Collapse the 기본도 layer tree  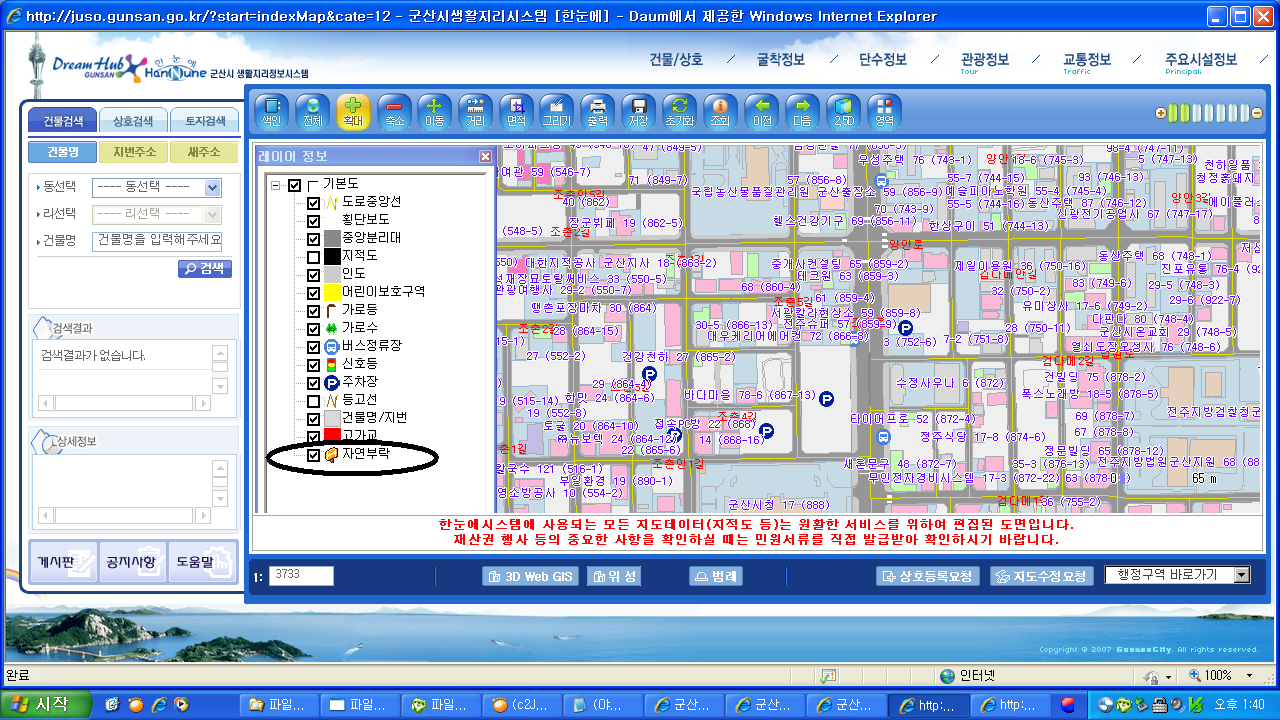tap(275, 186)
